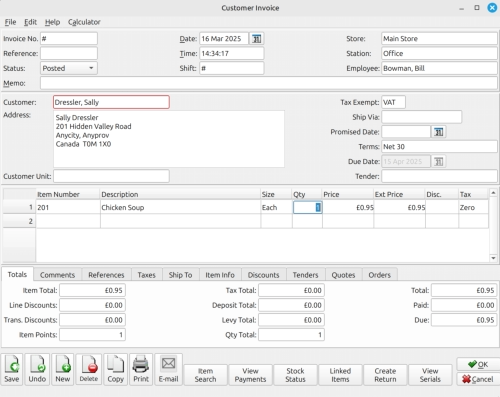This screenshot has height=397, width=500.
Task: Click the Memo input field
Action: pos(269,83)
